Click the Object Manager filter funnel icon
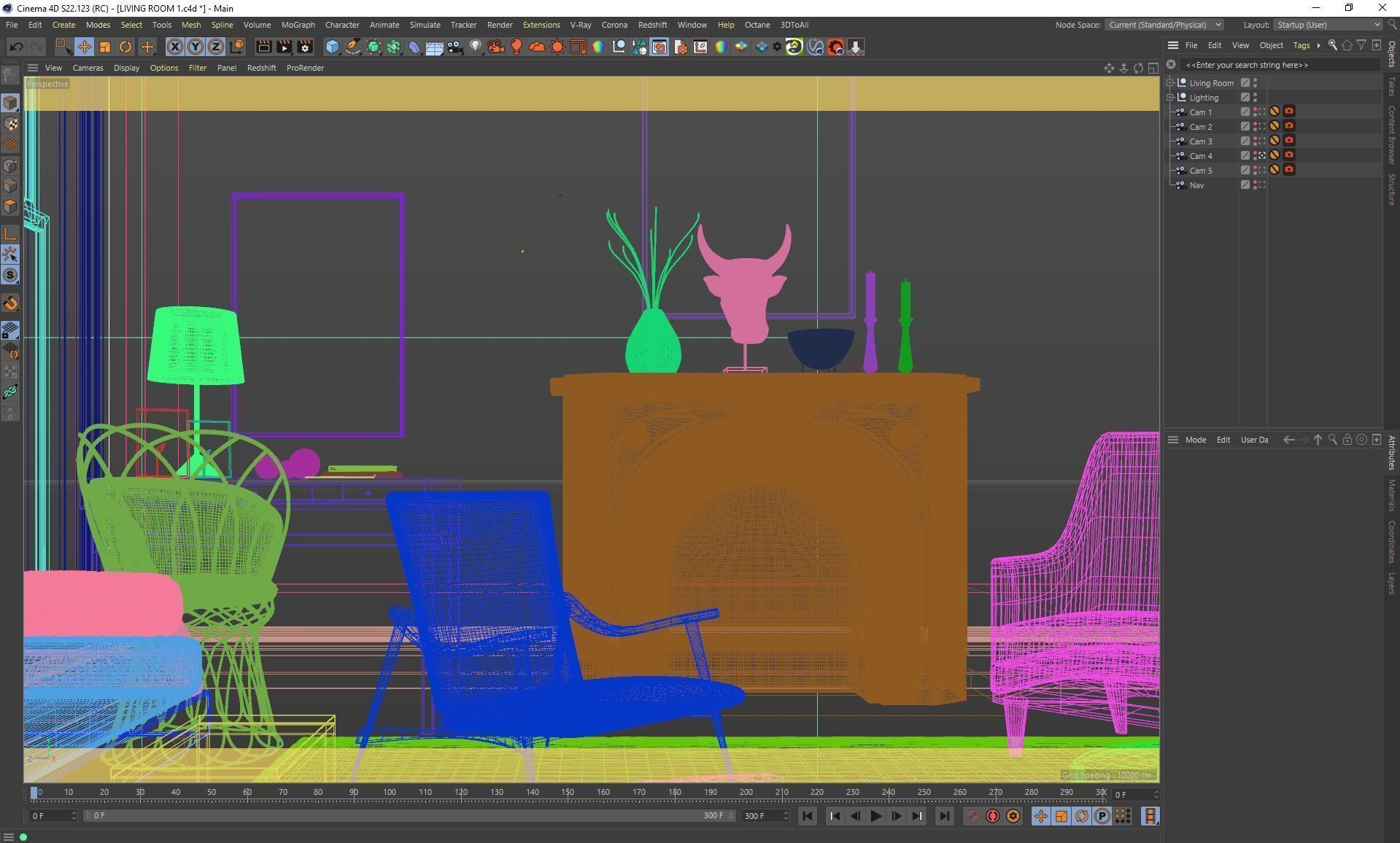The width and height of the screenshot is (1400, 843). pos(1361,45)
